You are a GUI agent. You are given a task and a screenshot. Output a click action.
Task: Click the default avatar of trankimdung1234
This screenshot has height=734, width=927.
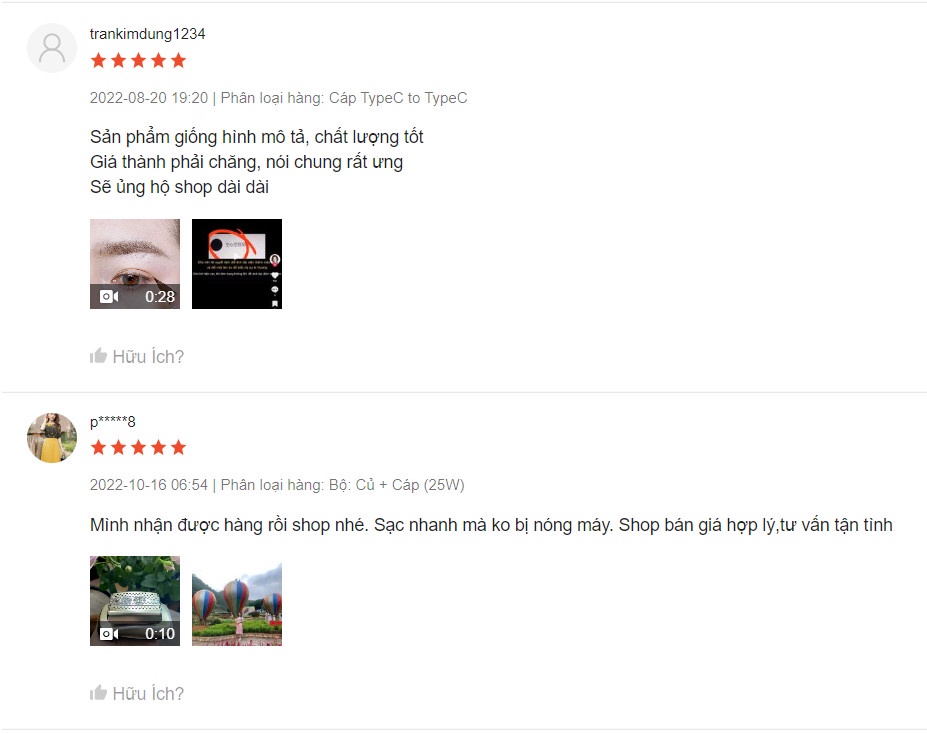[x=52, y=48]
